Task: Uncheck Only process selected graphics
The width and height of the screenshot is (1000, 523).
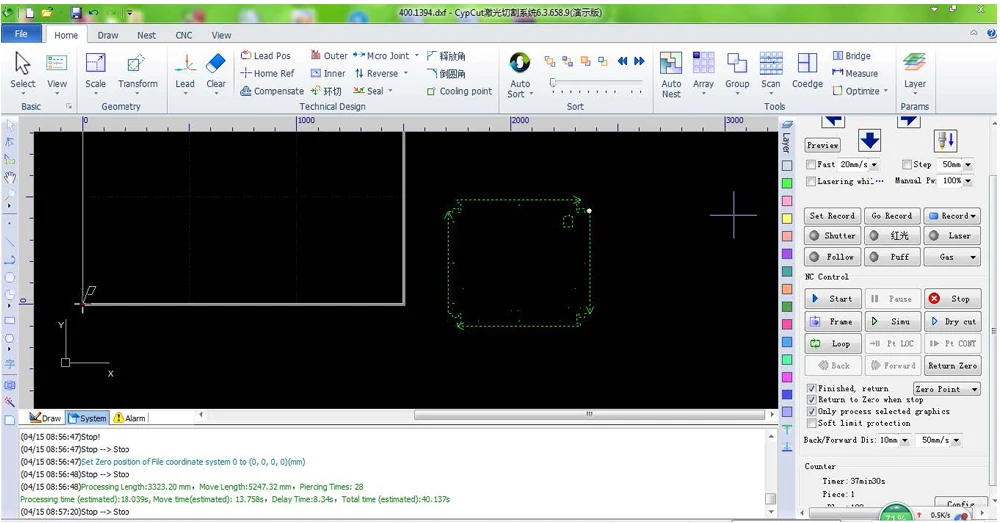Action: pyautogui.click(x=812, y=411)
